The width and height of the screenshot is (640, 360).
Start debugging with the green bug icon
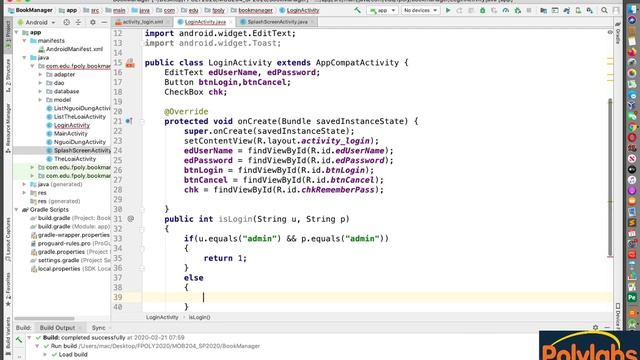[482, 10]
